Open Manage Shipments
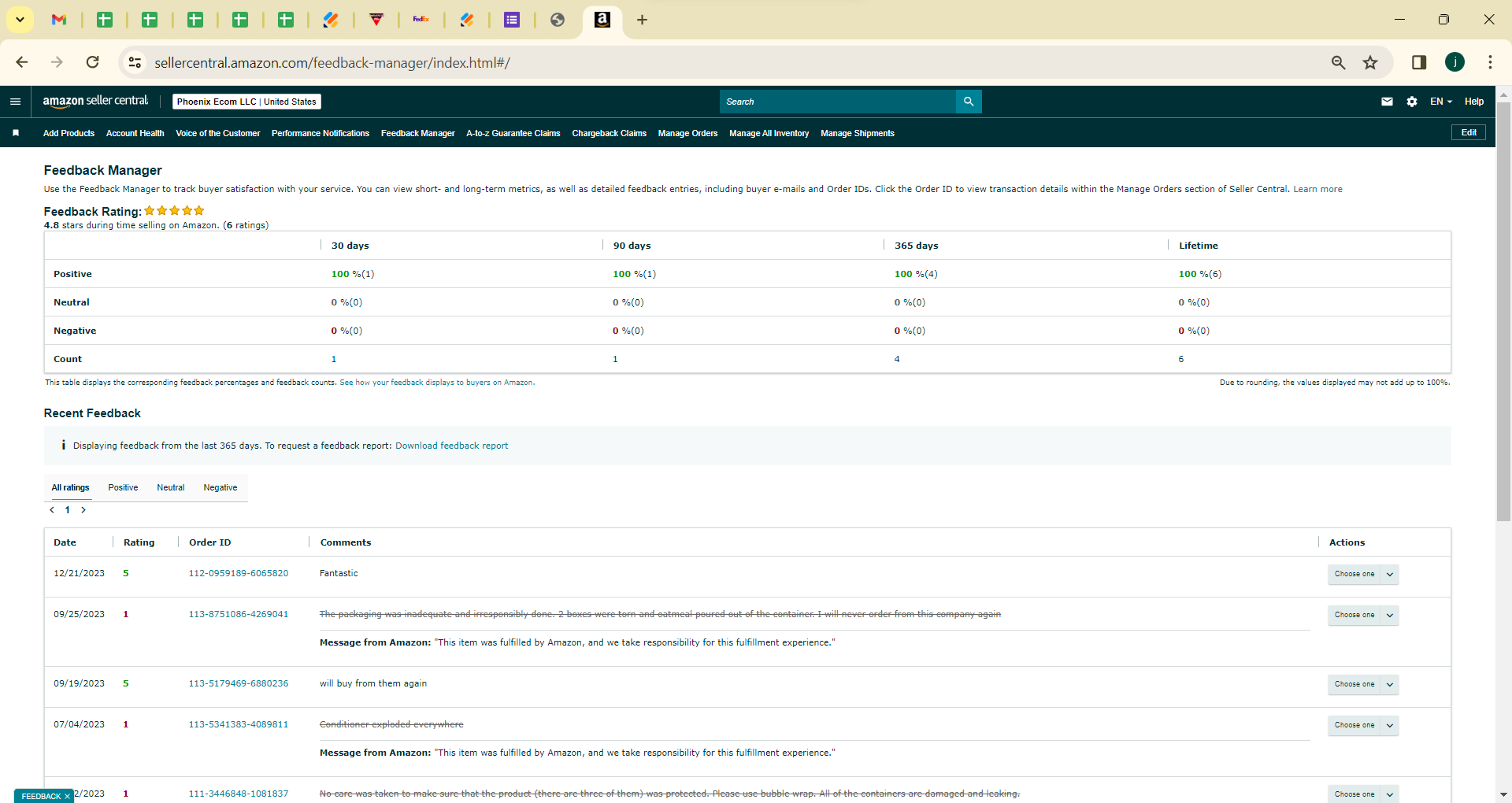The image size is (1512, 803). click(858, 133)
